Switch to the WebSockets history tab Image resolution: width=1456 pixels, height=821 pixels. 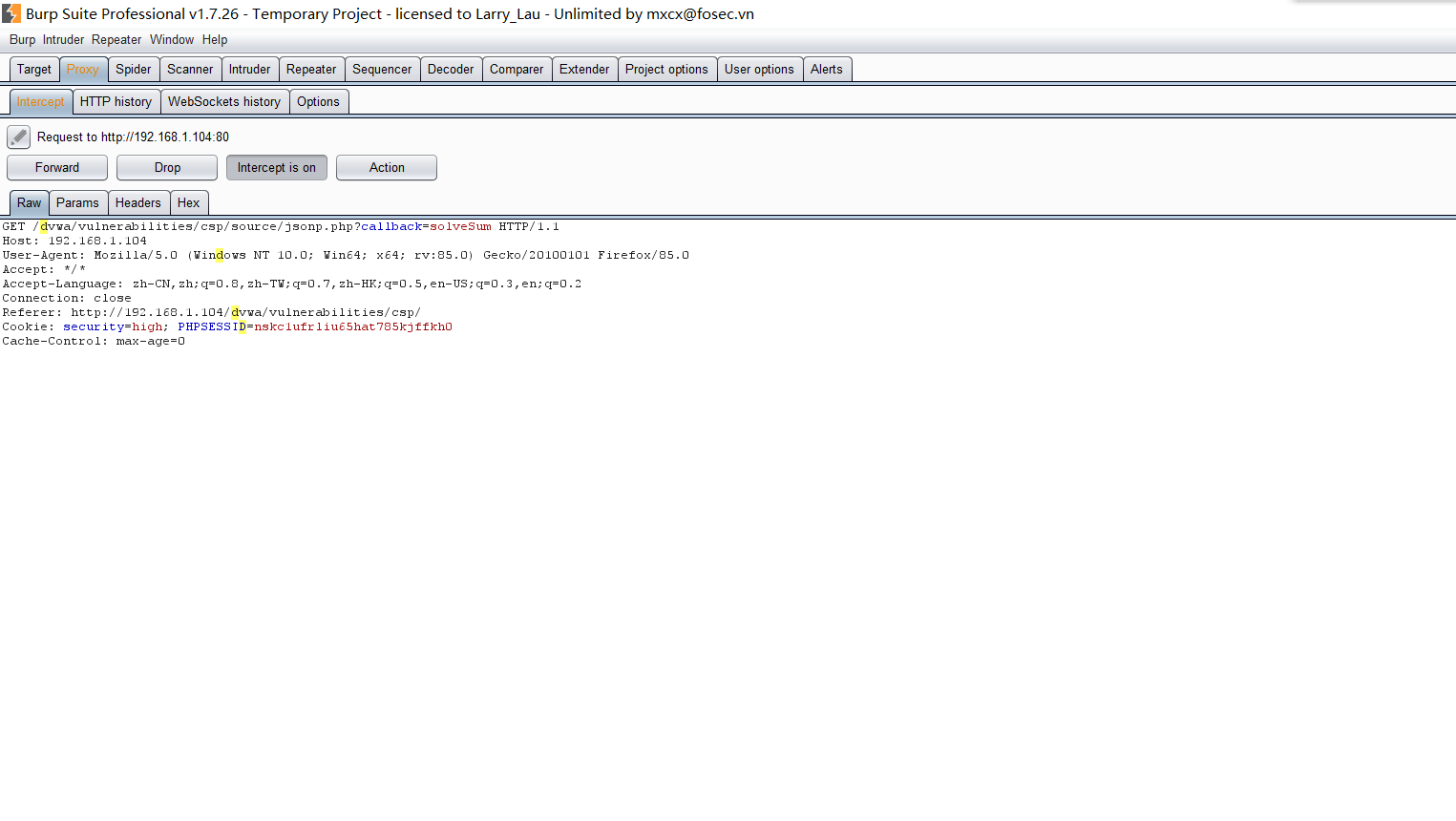[x=224, y=102]
